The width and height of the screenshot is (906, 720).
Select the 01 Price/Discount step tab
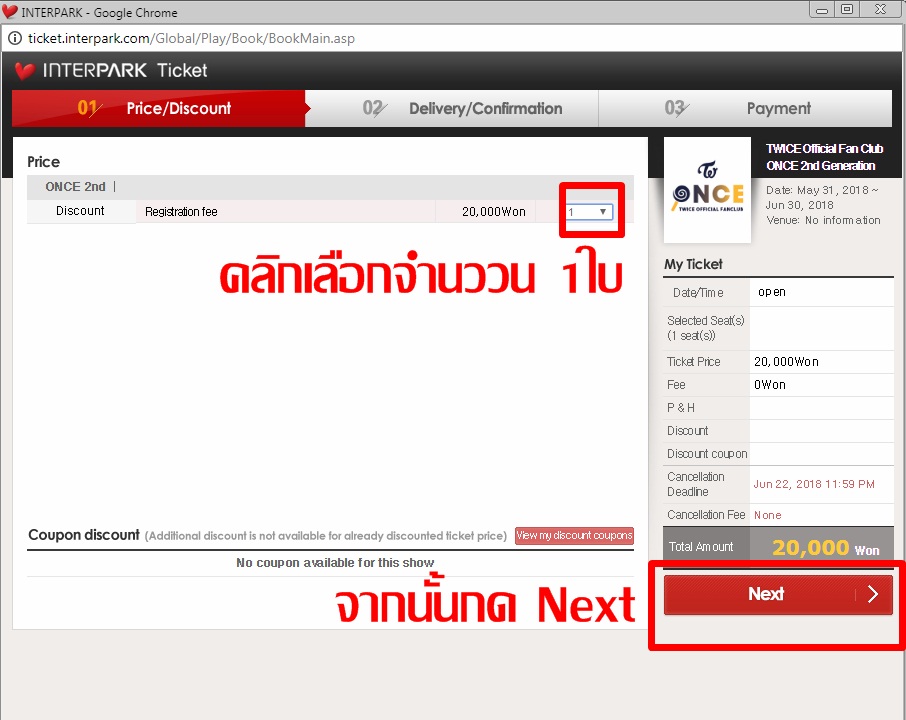point(159,108)
